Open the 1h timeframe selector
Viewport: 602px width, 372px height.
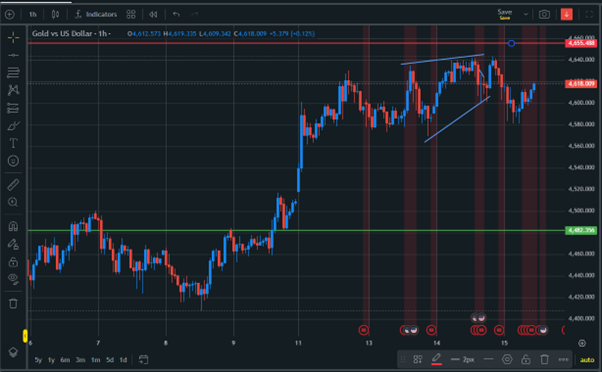pyautogui.click(x=33, y=15)
